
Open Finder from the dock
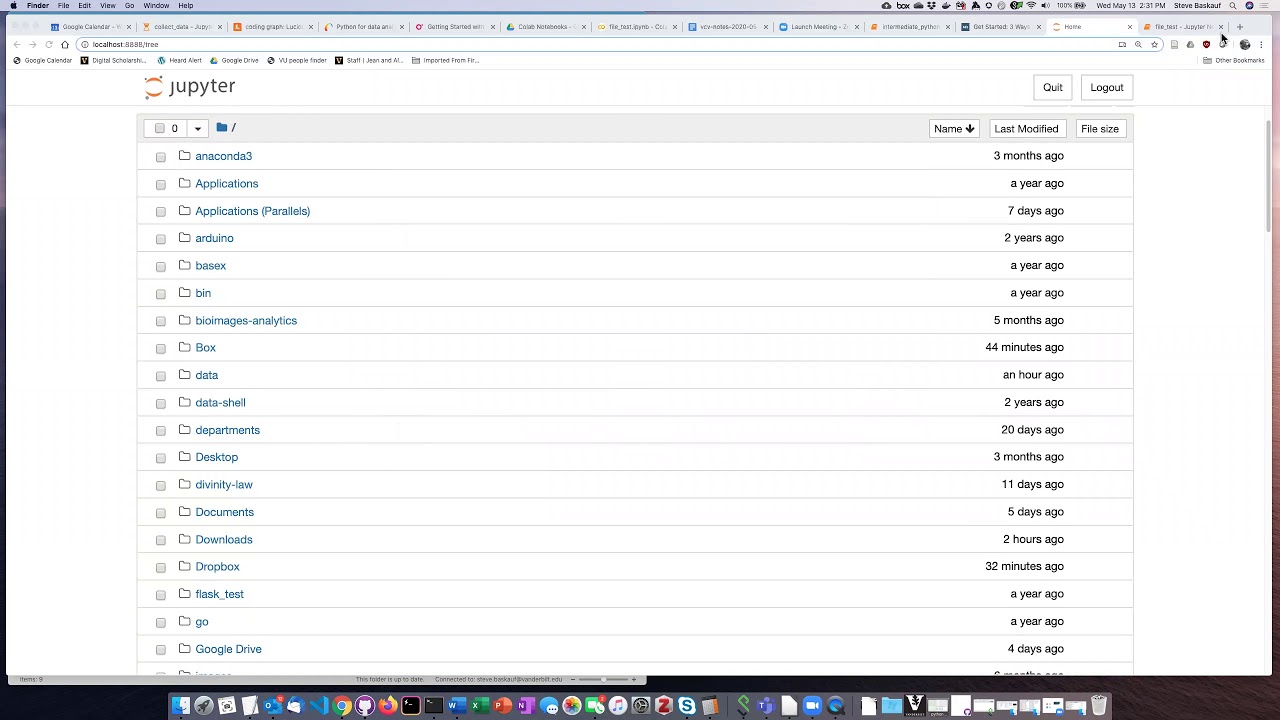coord(180,706)
